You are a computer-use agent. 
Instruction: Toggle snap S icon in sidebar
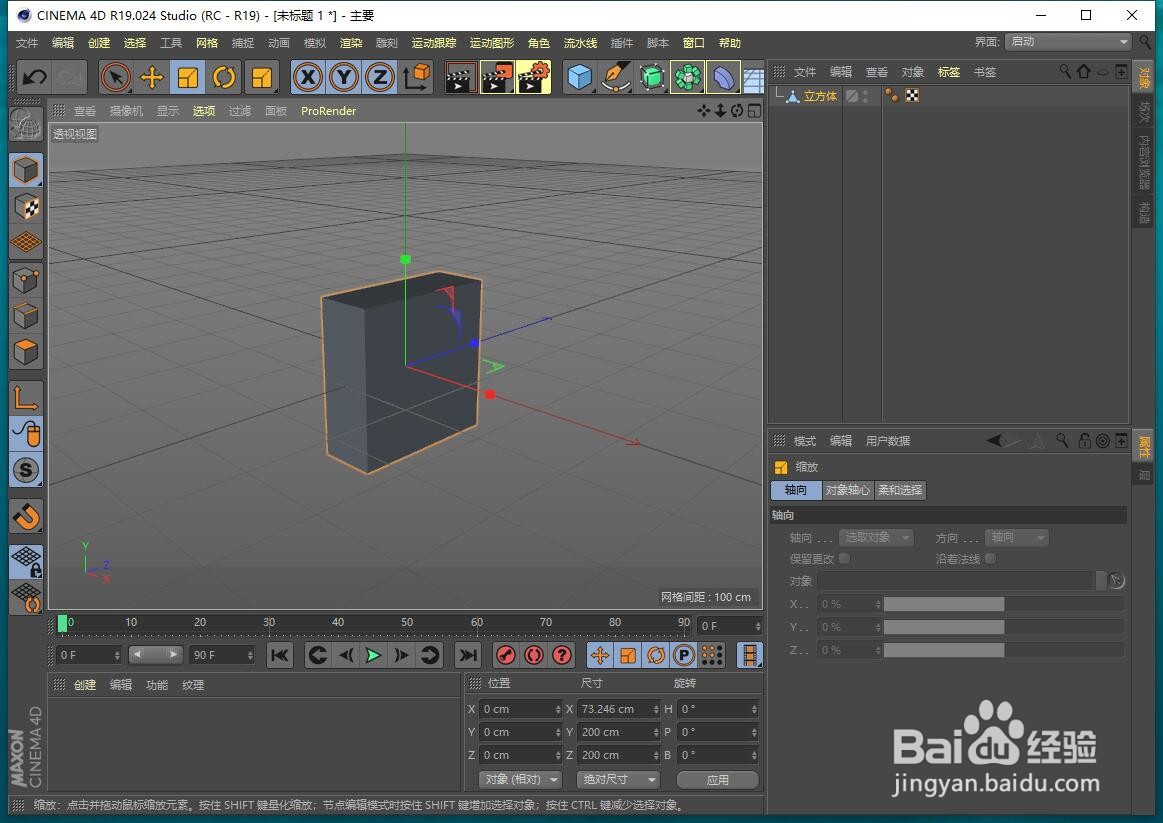[26, 470]
